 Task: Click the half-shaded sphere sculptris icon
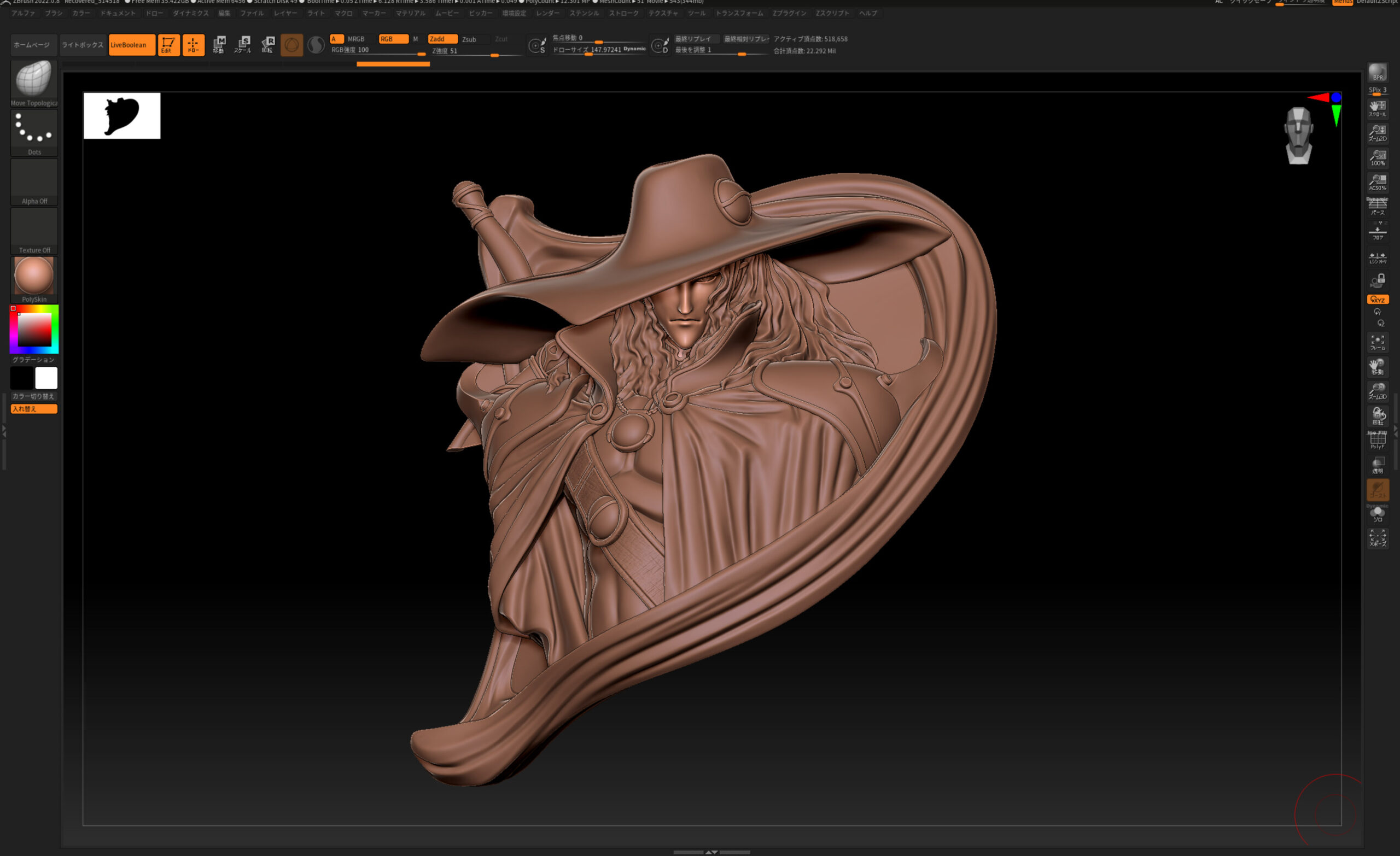(x=316, y=45)
